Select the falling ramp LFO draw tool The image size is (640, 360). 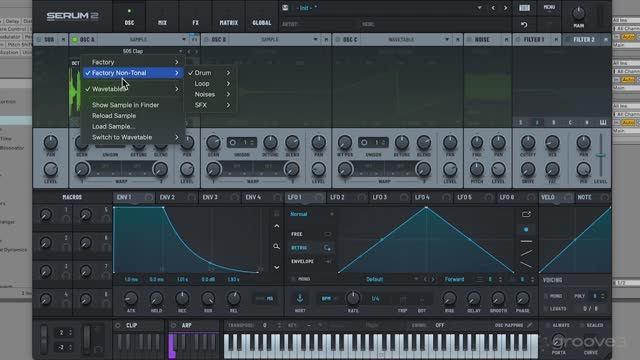(x=526, y=265)
